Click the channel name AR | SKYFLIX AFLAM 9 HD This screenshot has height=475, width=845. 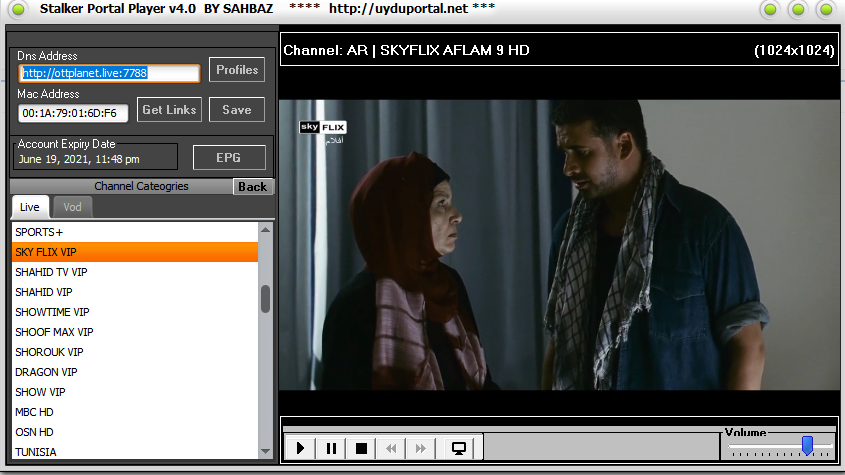pyautogui.click(x=438, y=50)
